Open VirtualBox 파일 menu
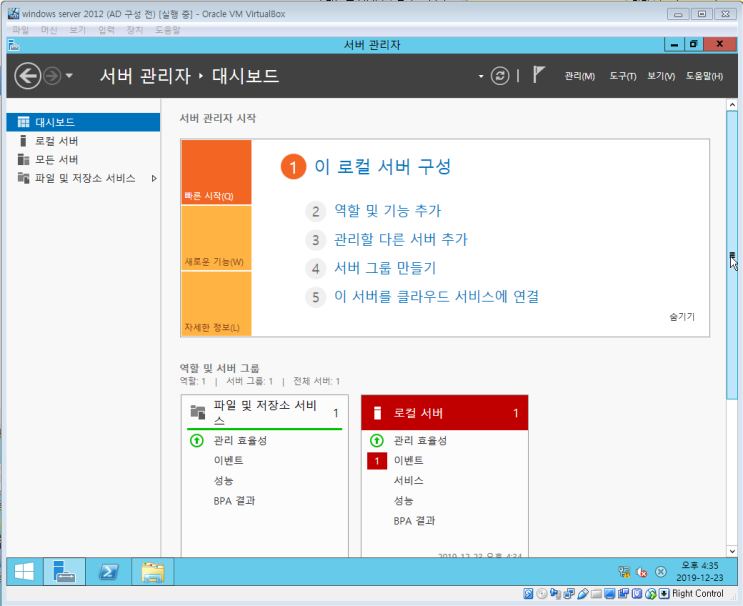This screenshot has width=743, height=606. point(20,30)
